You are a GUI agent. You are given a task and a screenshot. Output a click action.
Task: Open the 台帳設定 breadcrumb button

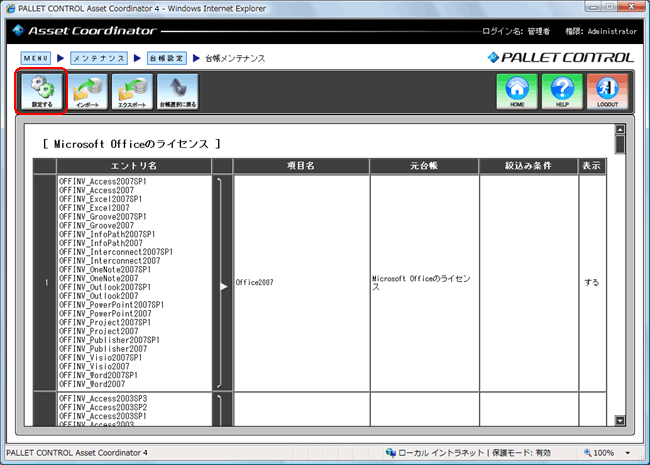pos(167,58)
